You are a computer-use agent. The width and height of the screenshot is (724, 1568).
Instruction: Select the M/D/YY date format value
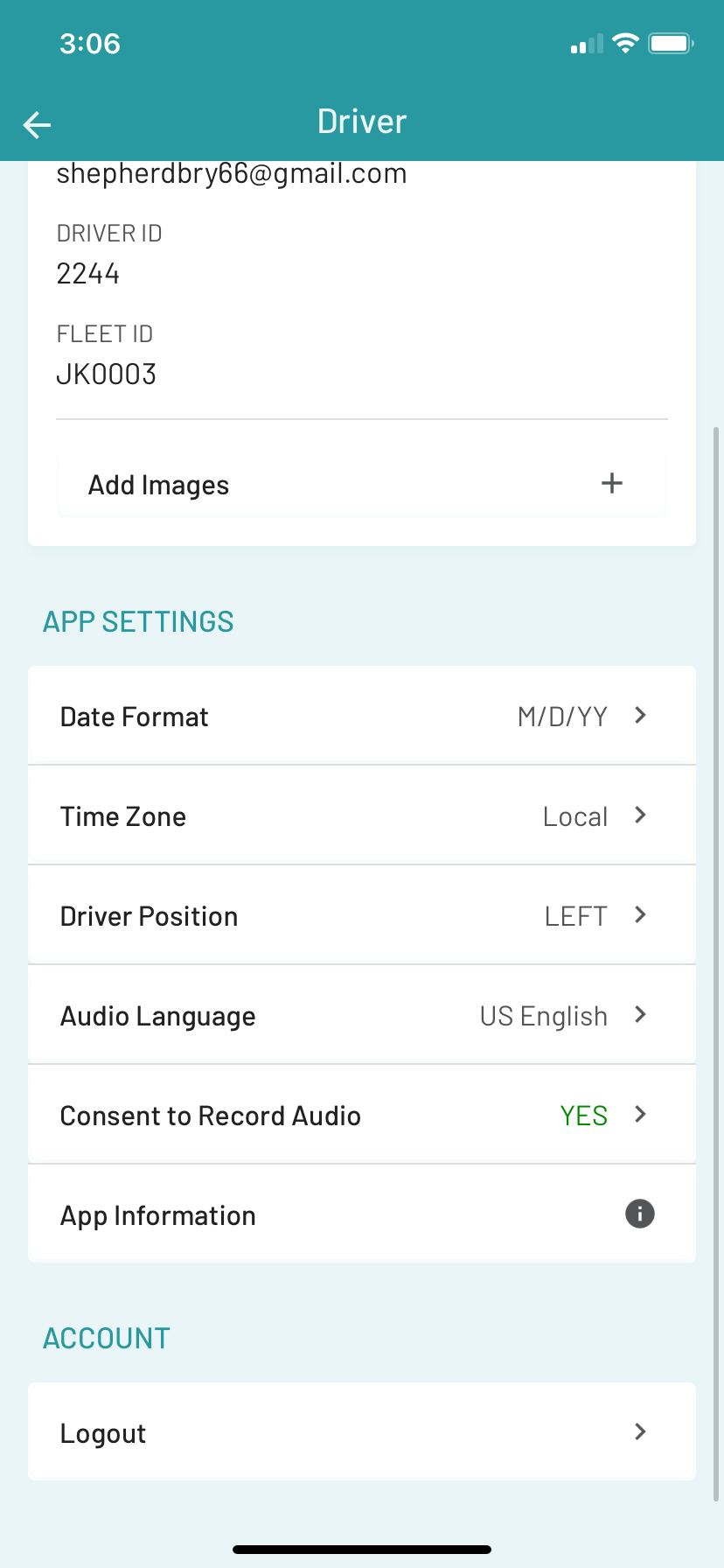tap(562, 717)
